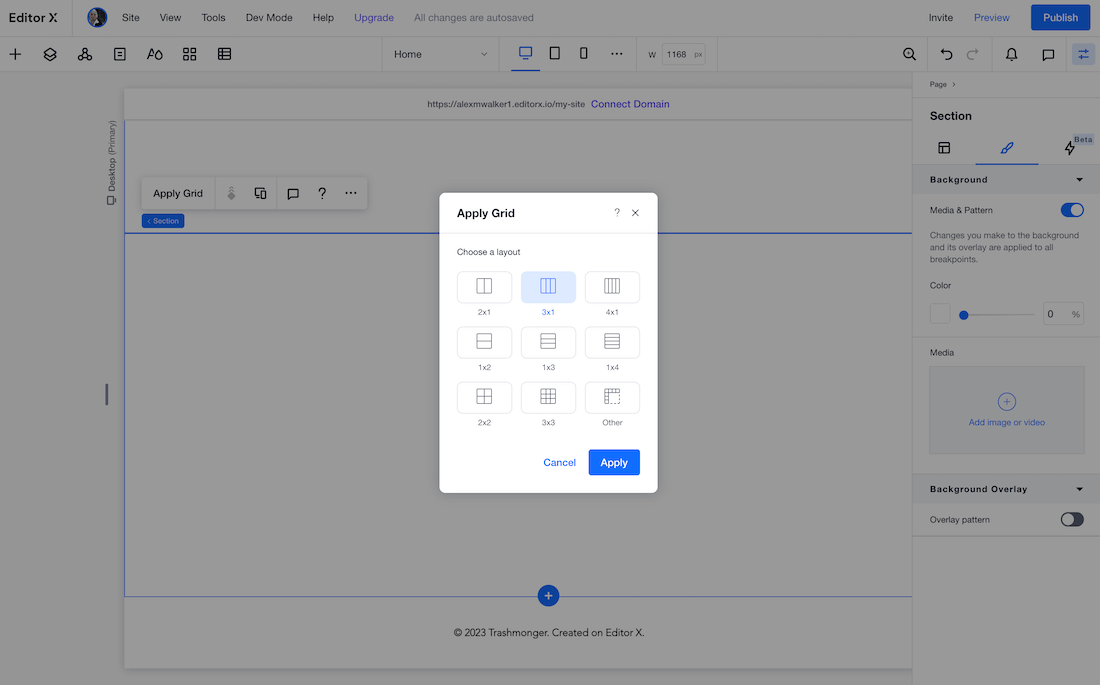Select the tablet breakpoint icon
This screenshot has height=685, width=1100.
pyautogui.click(x=555, y=54)
